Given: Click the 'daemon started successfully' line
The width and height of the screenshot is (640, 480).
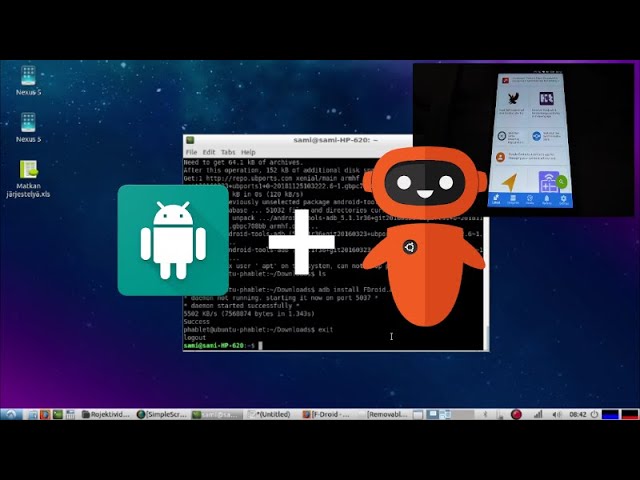Looking at the screenshot, I should pos(242,306).
